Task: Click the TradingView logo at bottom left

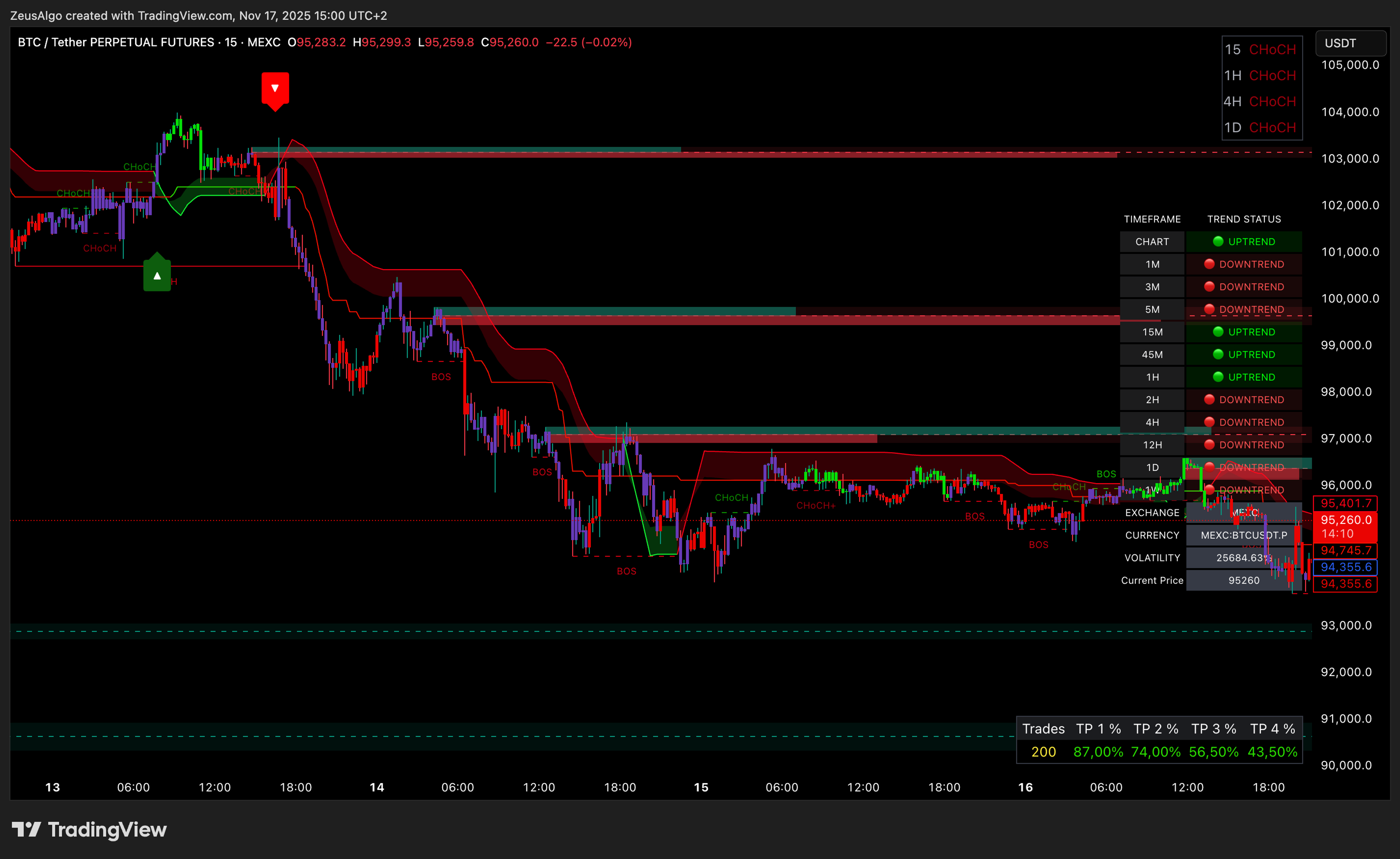Action: click(x=89, y=829)
